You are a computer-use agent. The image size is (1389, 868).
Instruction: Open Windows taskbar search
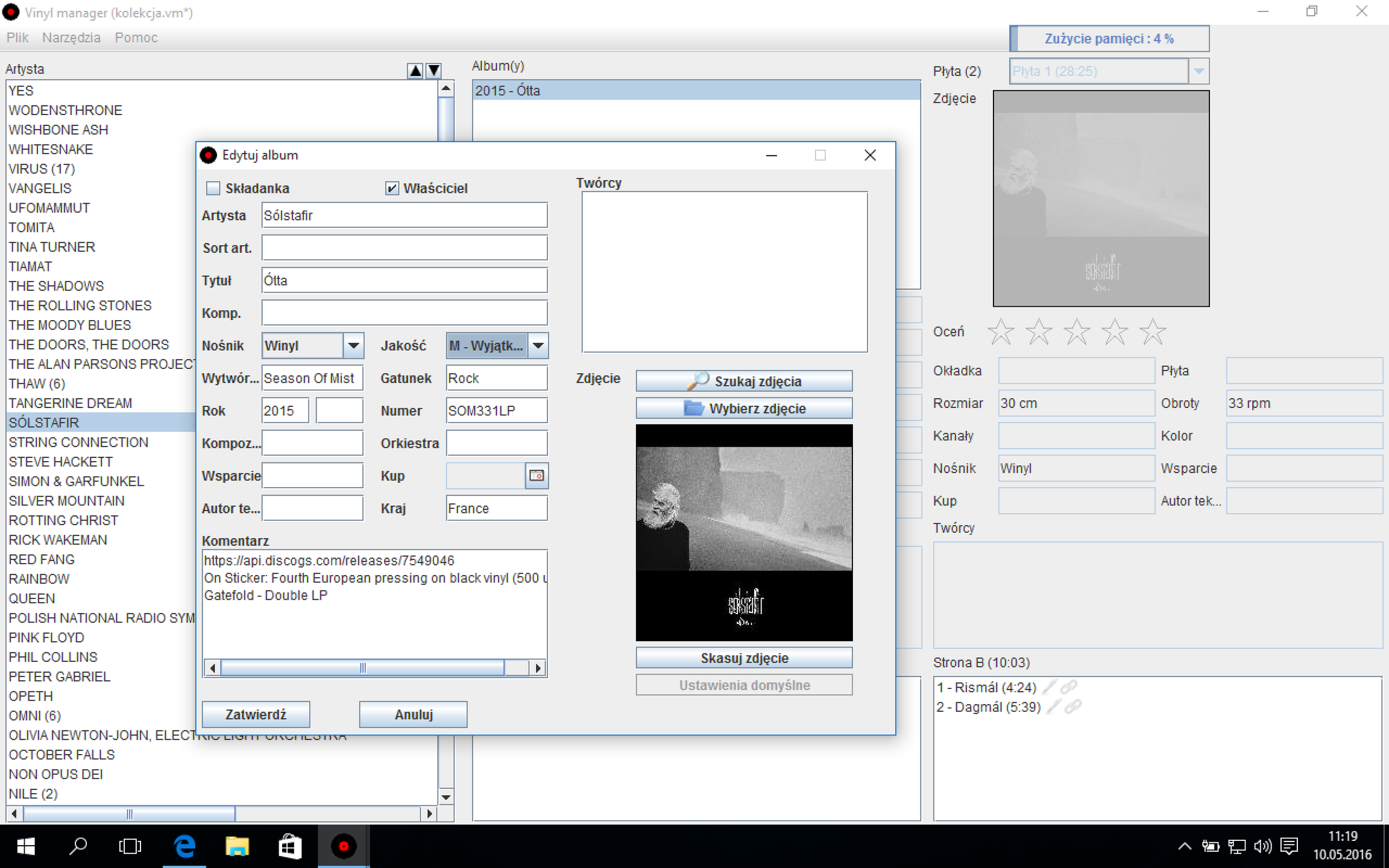point(78,846)
